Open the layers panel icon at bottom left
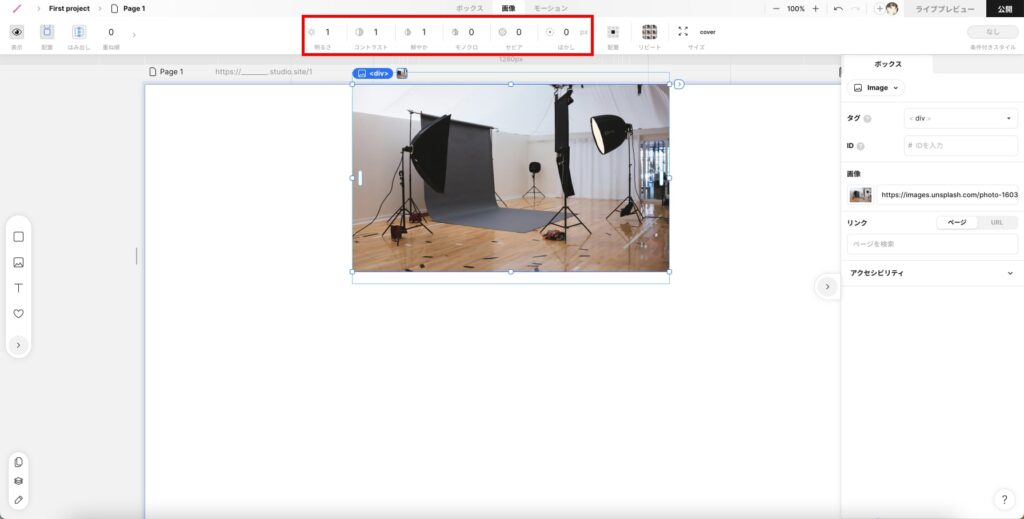Viewport: 1024px width, 519px height. 18,480
